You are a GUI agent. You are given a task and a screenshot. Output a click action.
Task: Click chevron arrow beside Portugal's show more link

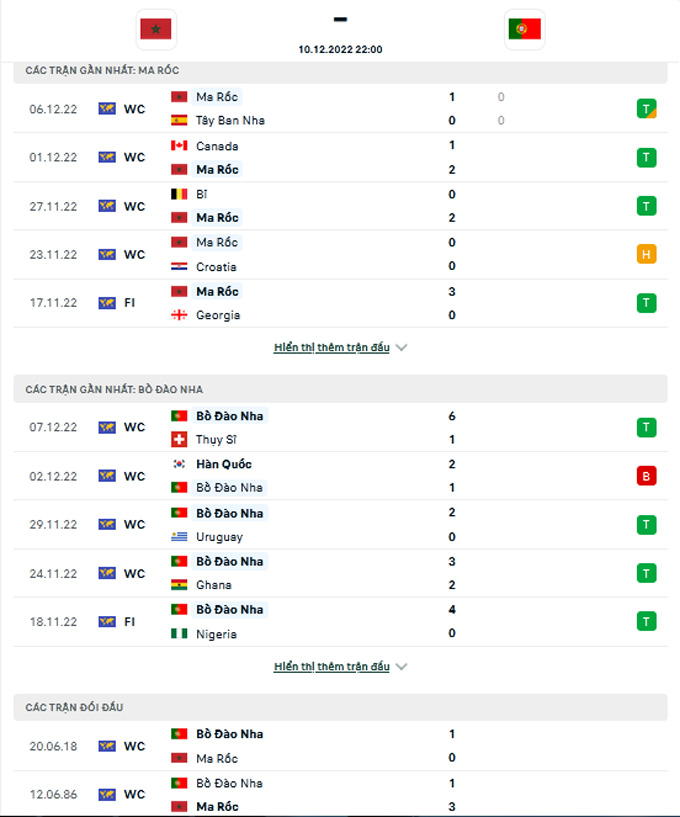pyautogui.click(x=402, y=666)
